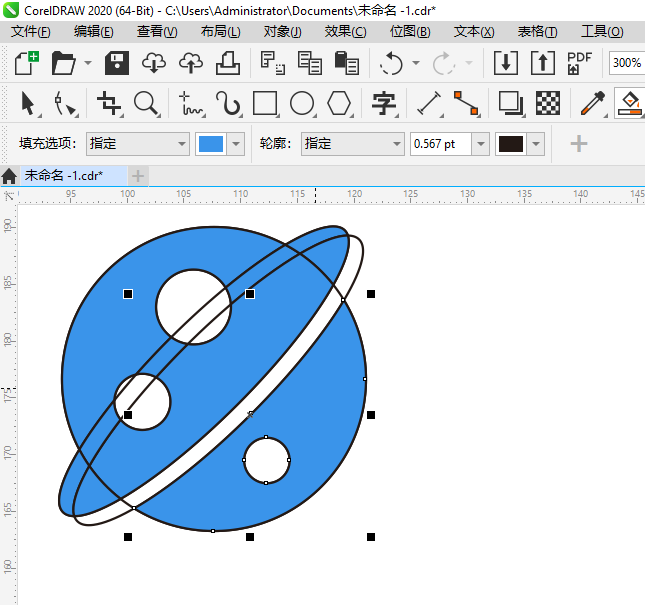Viewport: 645px width, 605px height.
Task: Switch to the 未命名 -1.cdr document tab
Action: (x=63, y=176)
